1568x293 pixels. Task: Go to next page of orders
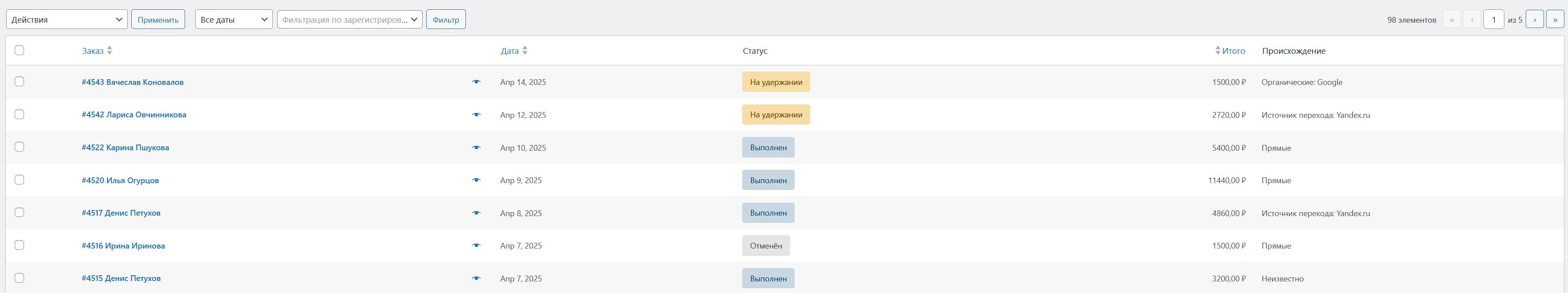1534,20
